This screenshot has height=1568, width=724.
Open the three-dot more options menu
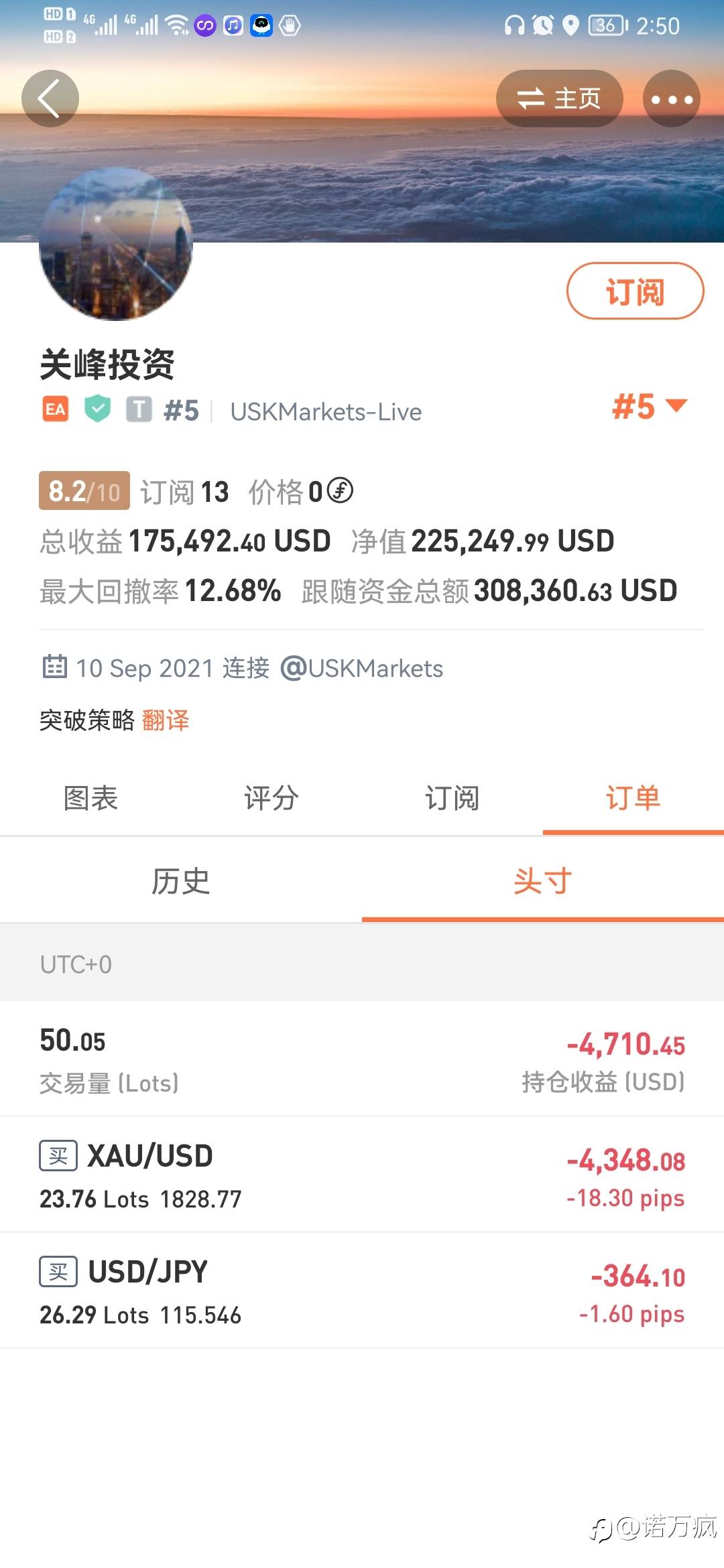[x=671, y=99]
